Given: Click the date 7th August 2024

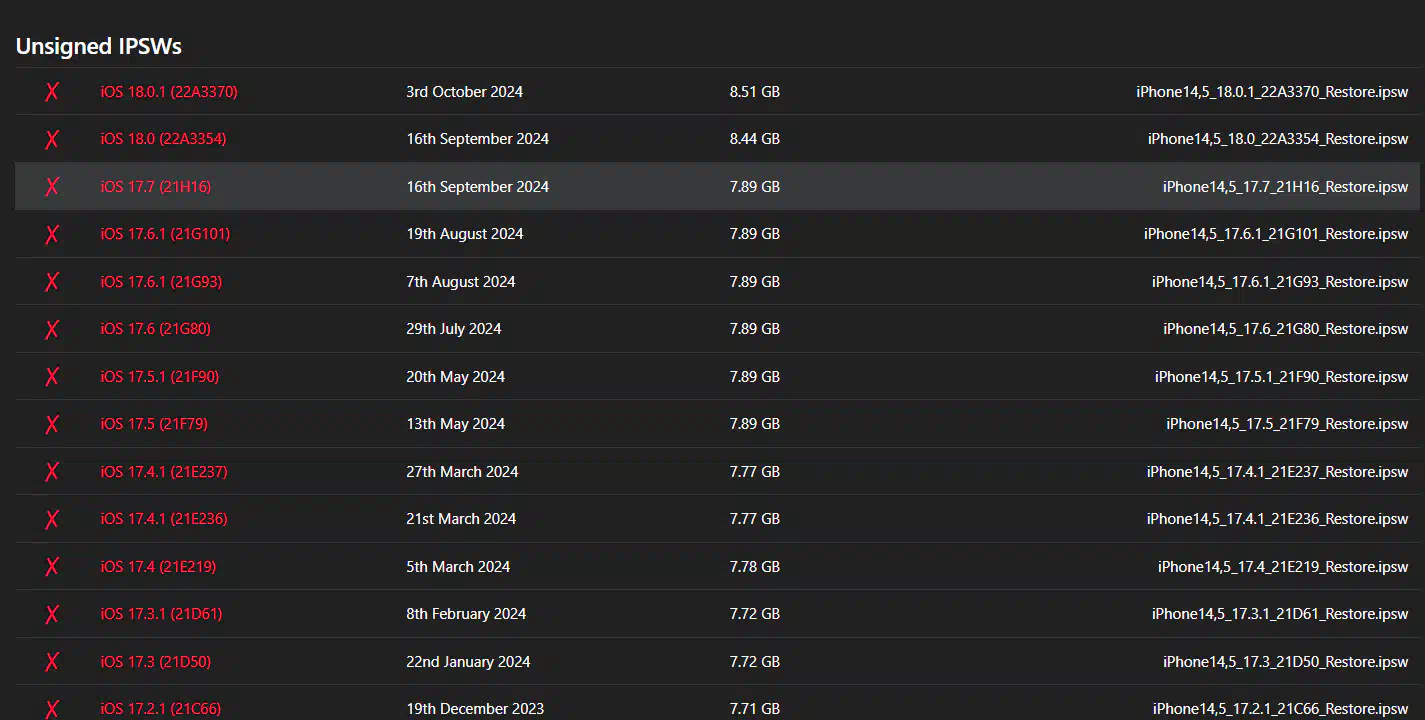Looking at the screenshot, I should [x=461, y=282].
